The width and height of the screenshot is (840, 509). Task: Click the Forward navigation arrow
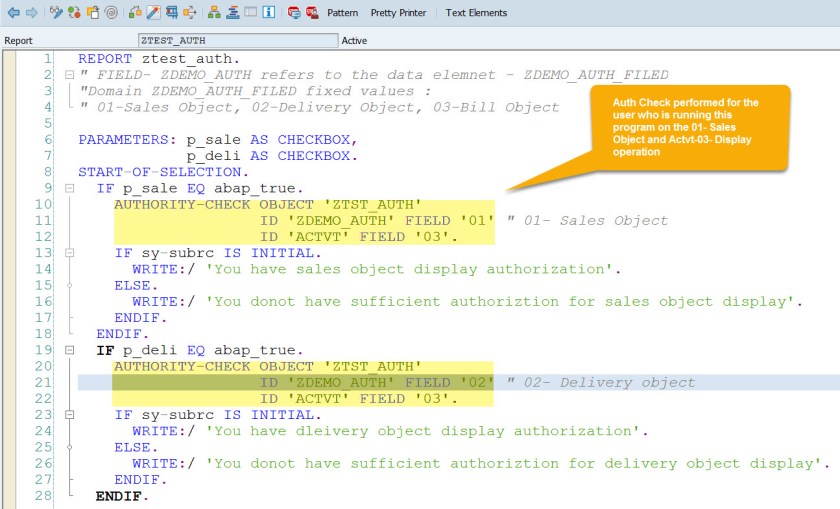30,13
